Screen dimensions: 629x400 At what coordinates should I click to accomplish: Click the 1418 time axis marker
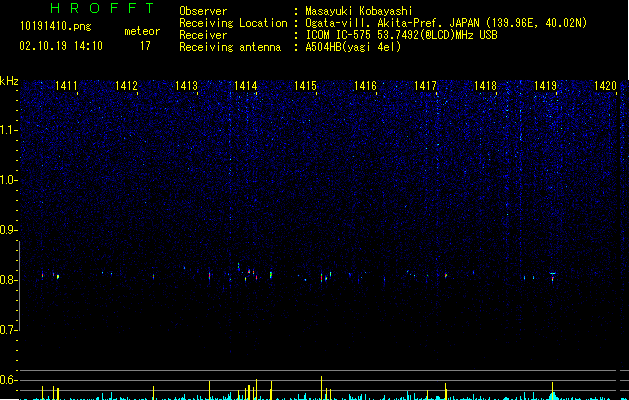pyautogui.click(x=485, y=86)
